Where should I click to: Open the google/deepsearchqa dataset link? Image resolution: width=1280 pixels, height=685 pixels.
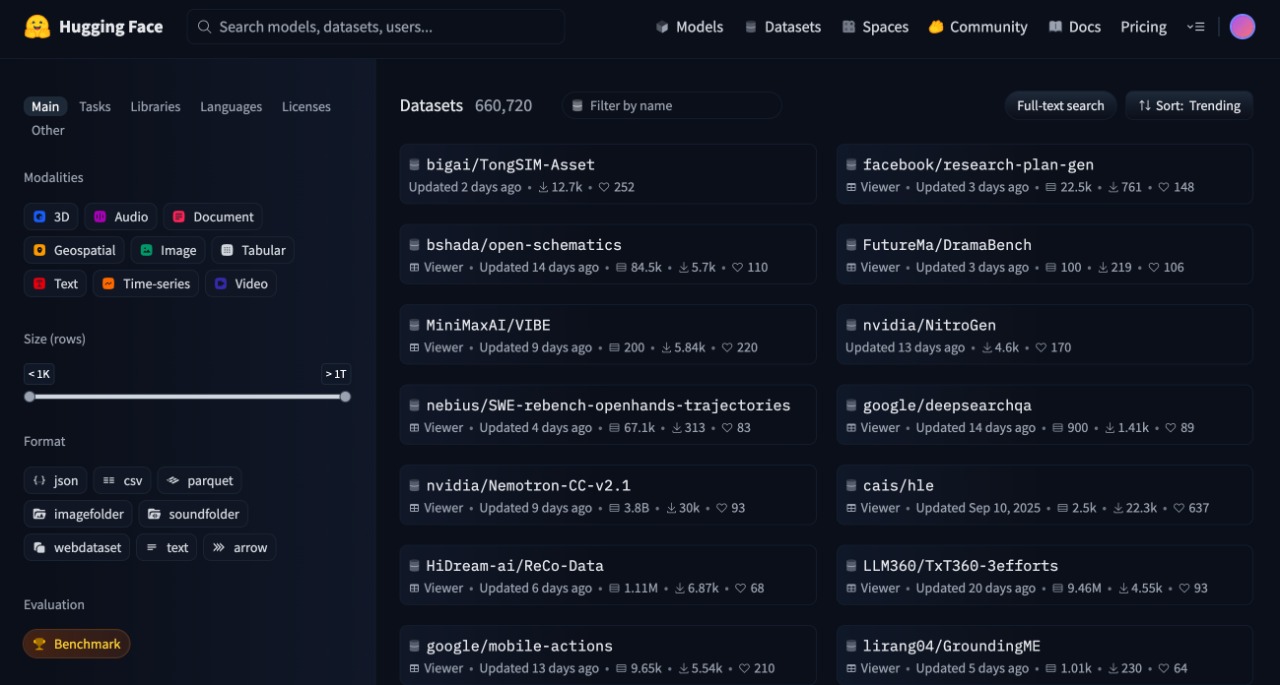coord(946,405)
